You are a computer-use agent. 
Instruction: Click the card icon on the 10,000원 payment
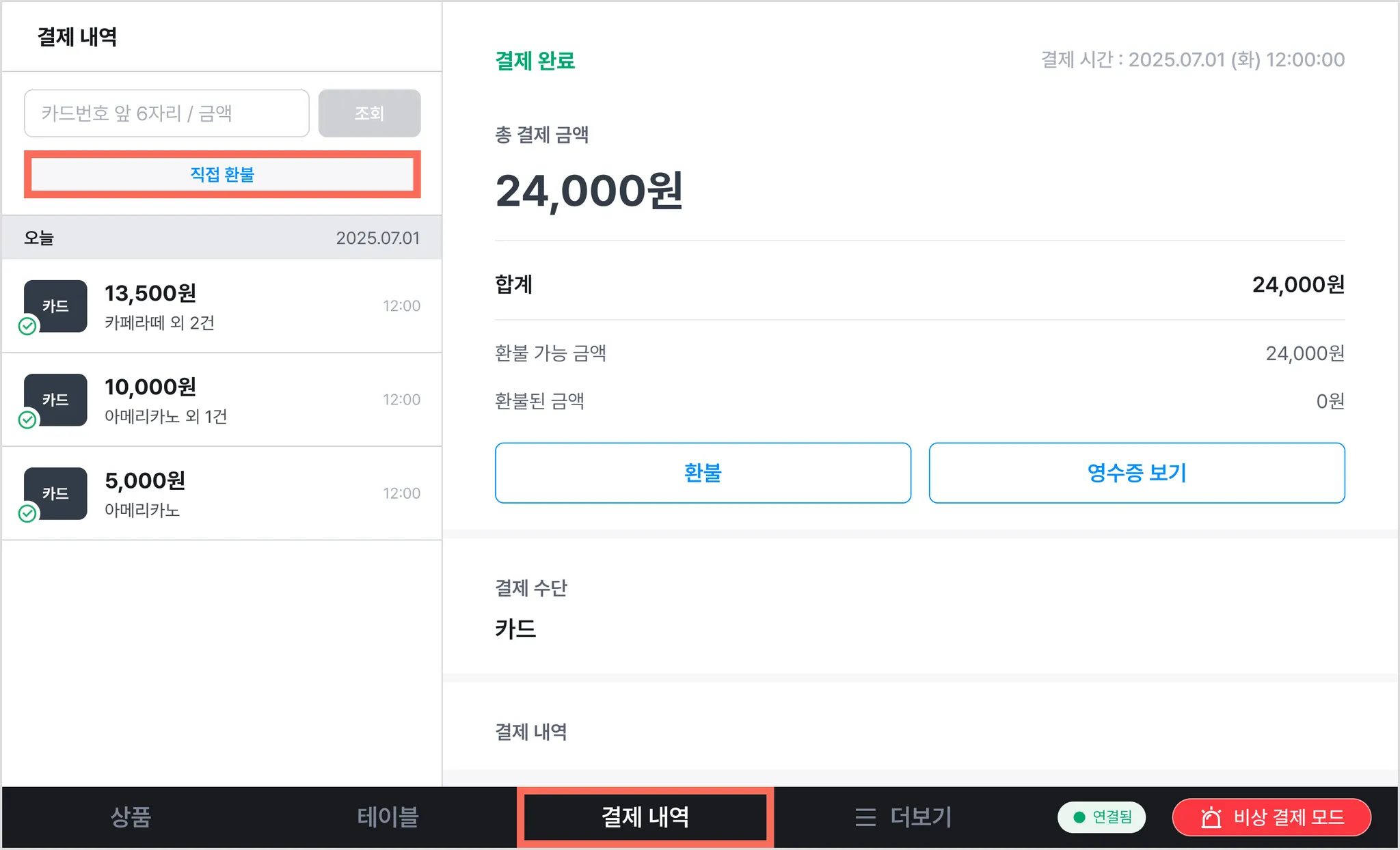pyautogui.click(x=55, y=400)
